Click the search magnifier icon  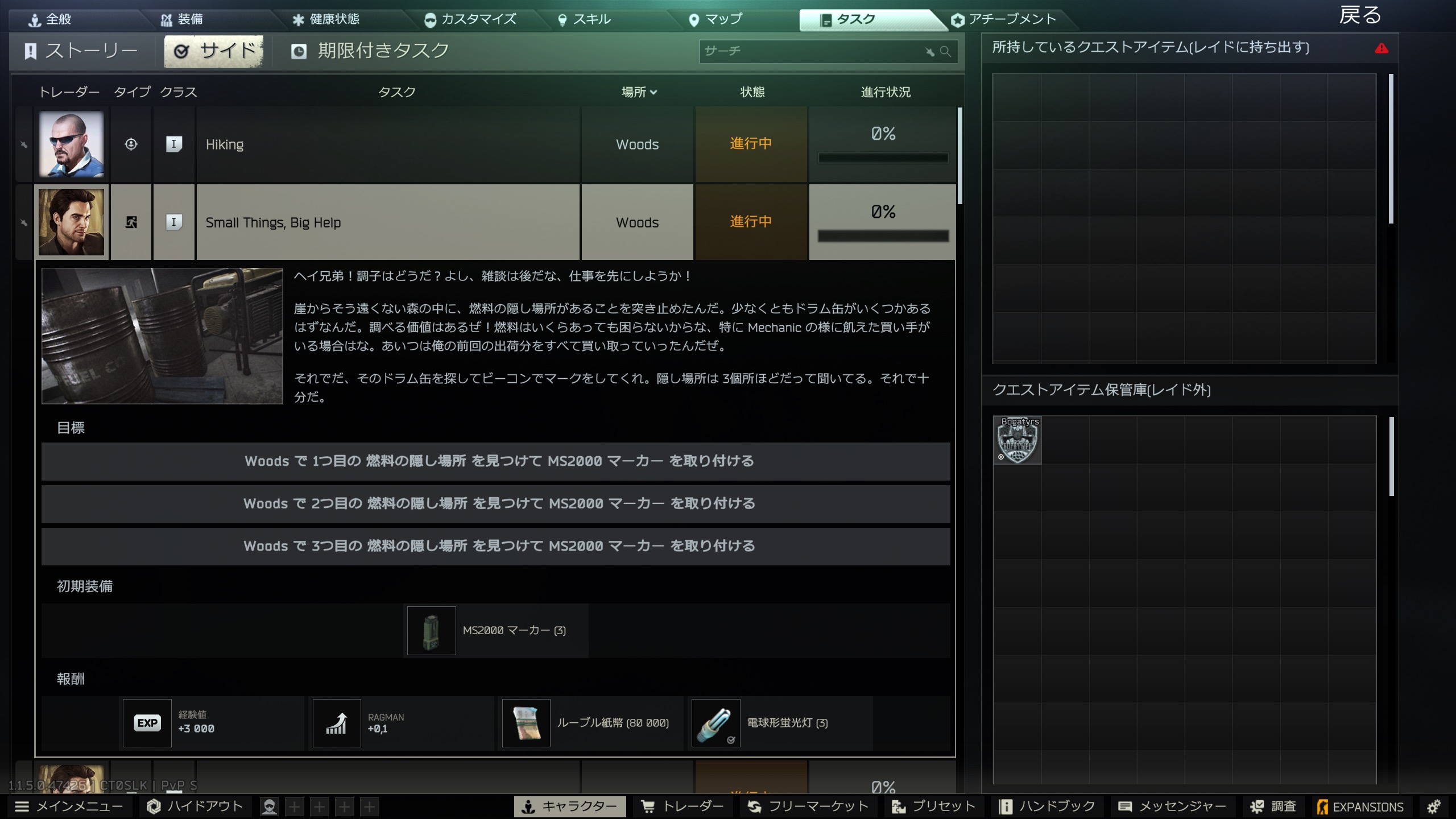tap(945, 51)
